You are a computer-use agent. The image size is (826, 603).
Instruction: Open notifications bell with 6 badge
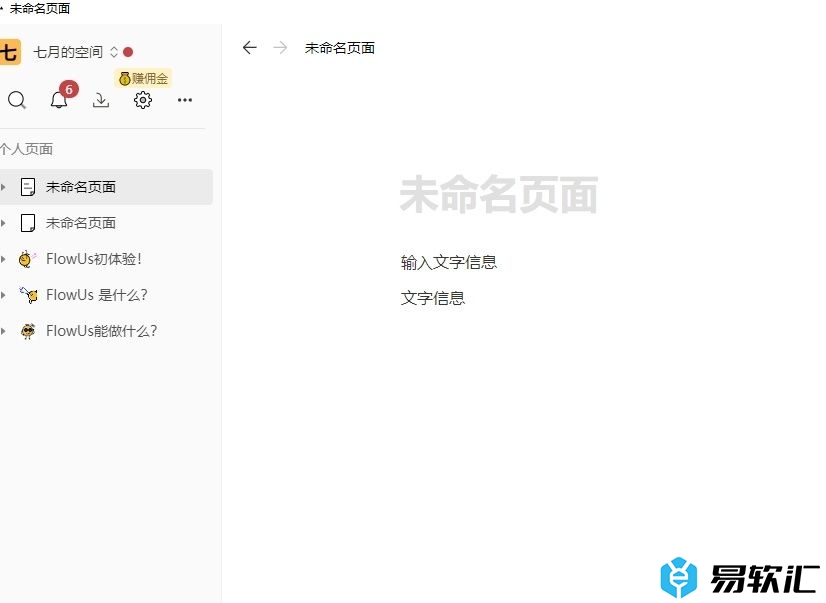[x=60, y=100]
